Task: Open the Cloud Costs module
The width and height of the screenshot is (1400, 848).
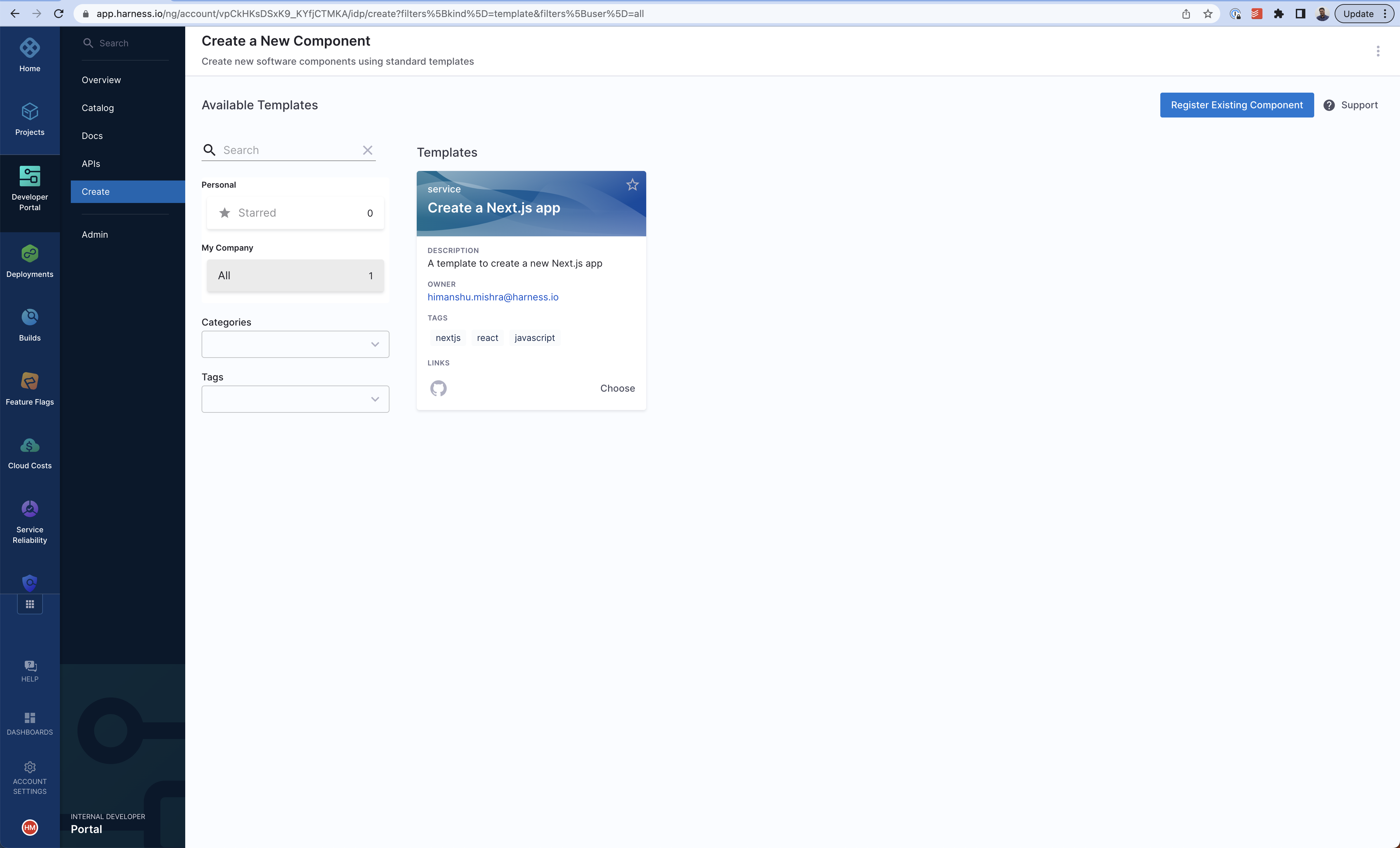Action: pyautogui.click(x=30, y=445)
